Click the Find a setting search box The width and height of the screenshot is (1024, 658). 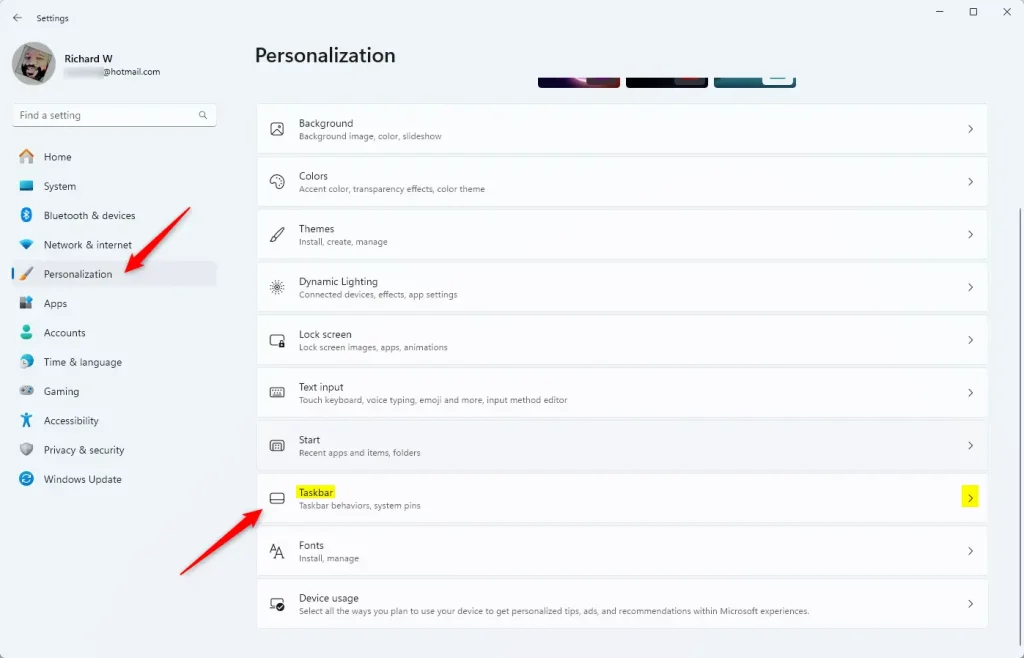pyautogui.click(x=105, y=115)
